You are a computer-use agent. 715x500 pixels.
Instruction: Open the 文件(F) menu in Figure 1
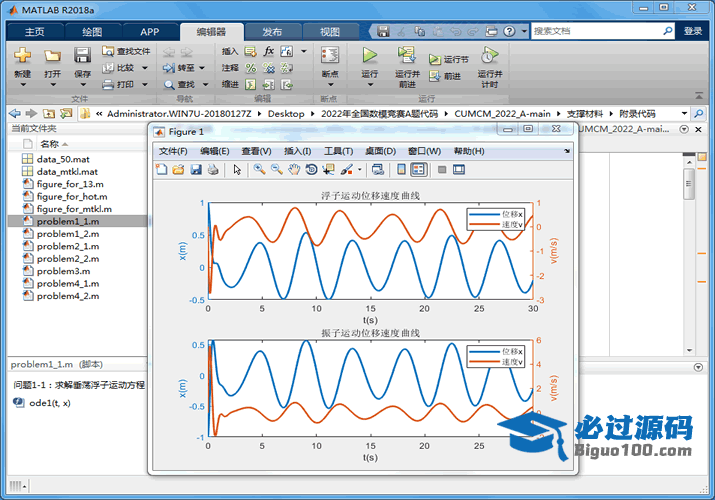(x=173, y=151)
